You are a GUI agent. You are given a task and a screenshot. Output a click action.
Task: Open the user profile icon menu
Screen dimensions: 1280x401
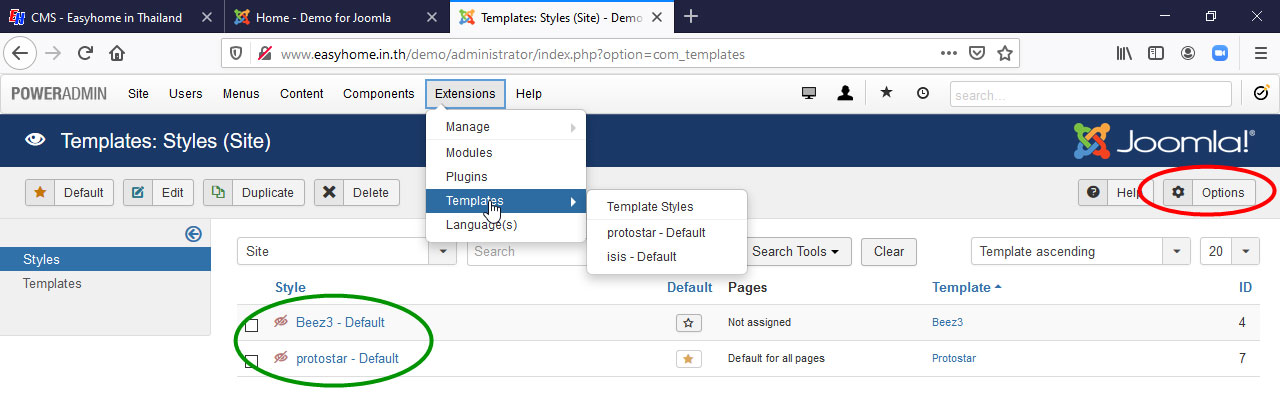(845, 93)
